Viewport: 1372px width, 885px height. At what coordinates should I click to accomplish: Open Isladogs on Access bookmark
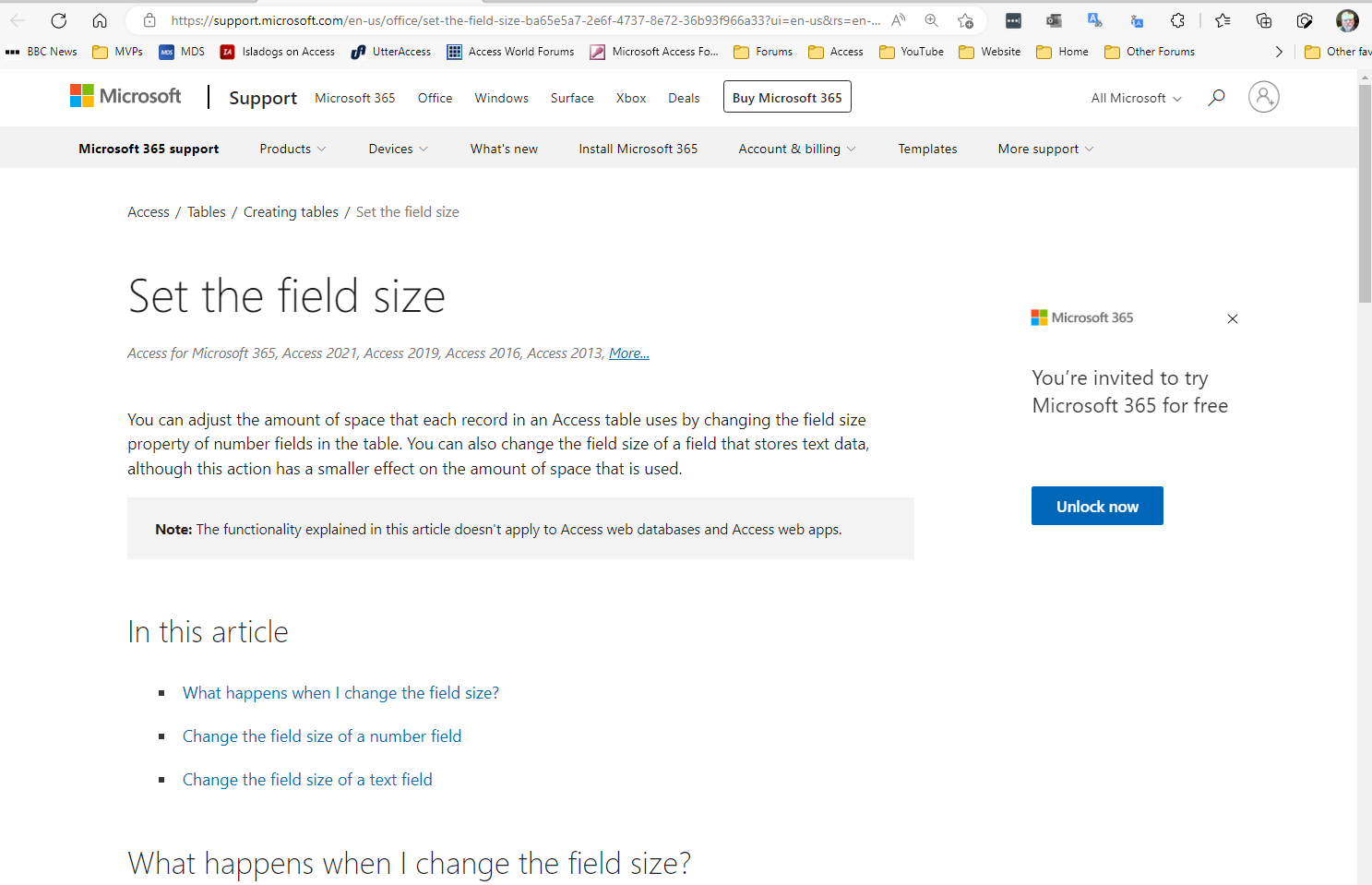(278, 52)
